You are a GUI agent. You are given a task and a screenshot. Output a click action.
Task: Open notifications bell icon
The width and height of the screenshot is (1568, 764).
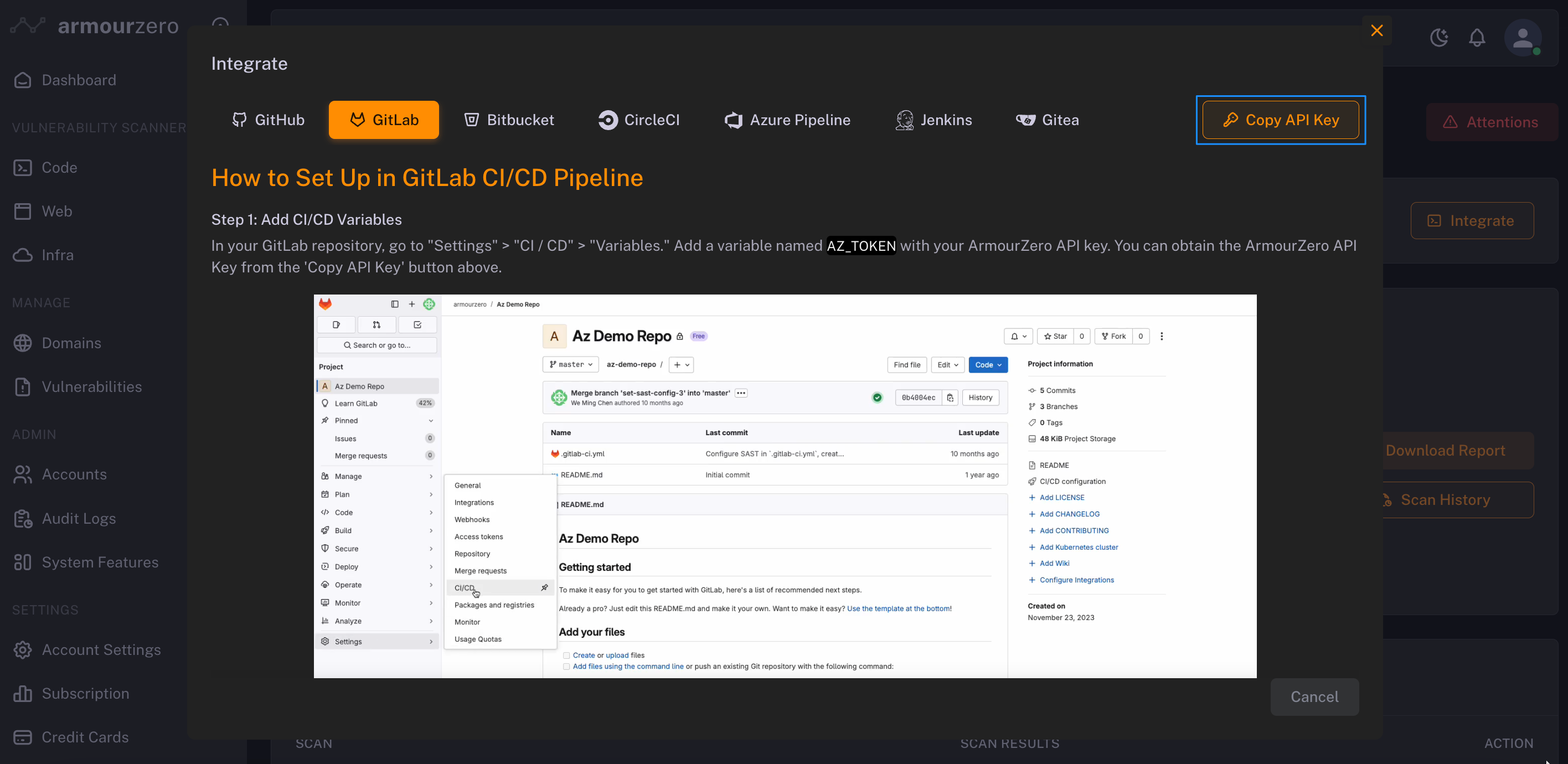click(x=1477, y=38)
